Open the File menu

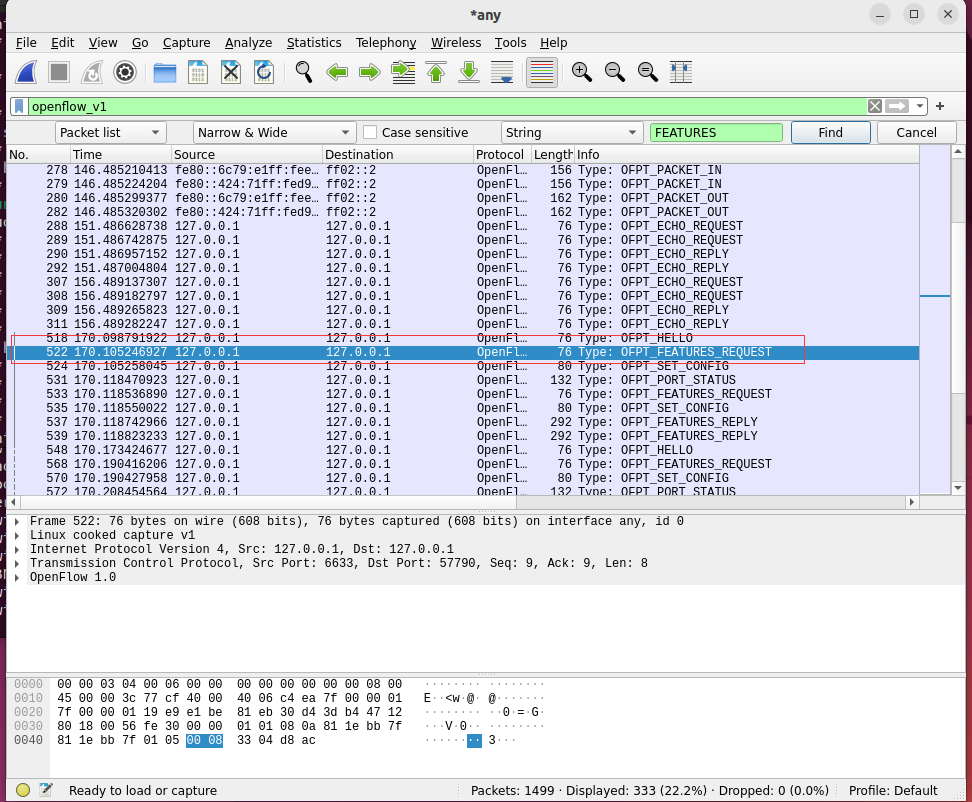26,43
